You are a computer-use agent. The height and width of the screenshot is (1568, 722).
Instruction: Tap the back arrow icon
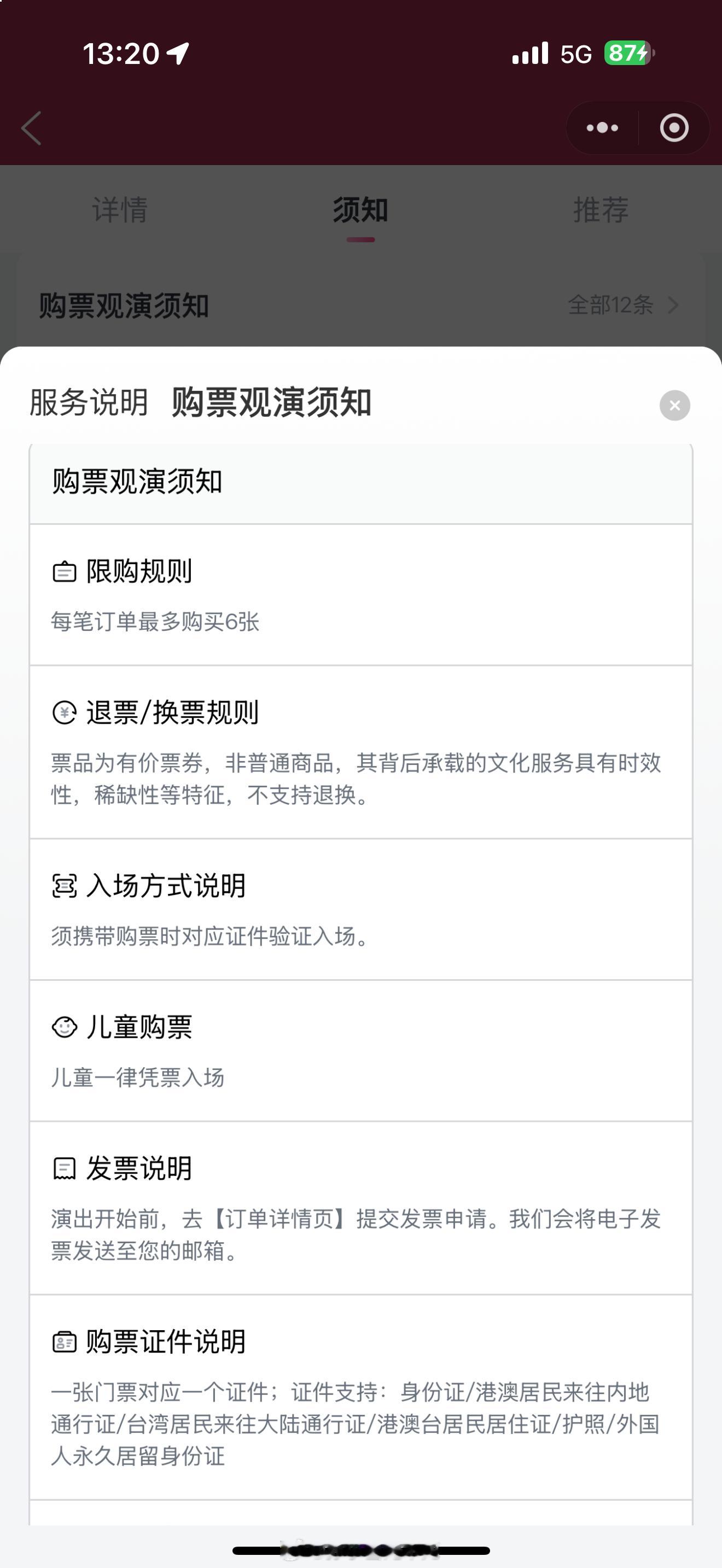click(32, 128)
